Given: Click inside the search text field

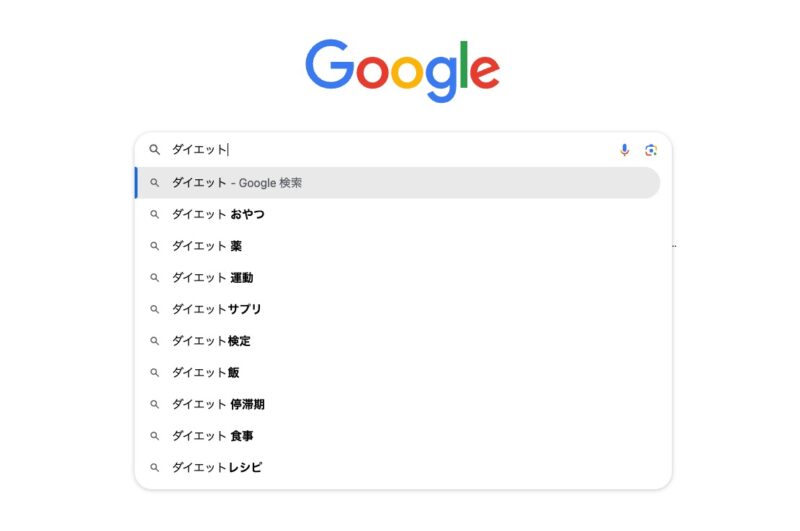Looking at the screenshot, I should (x=390, y=149).
